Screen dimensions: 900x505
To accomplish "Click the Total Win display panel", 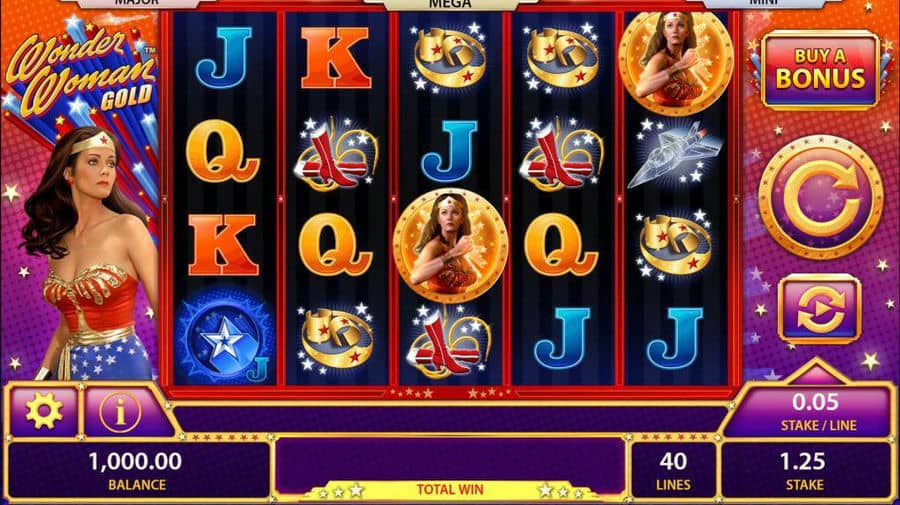I will (x=450, y=468).
